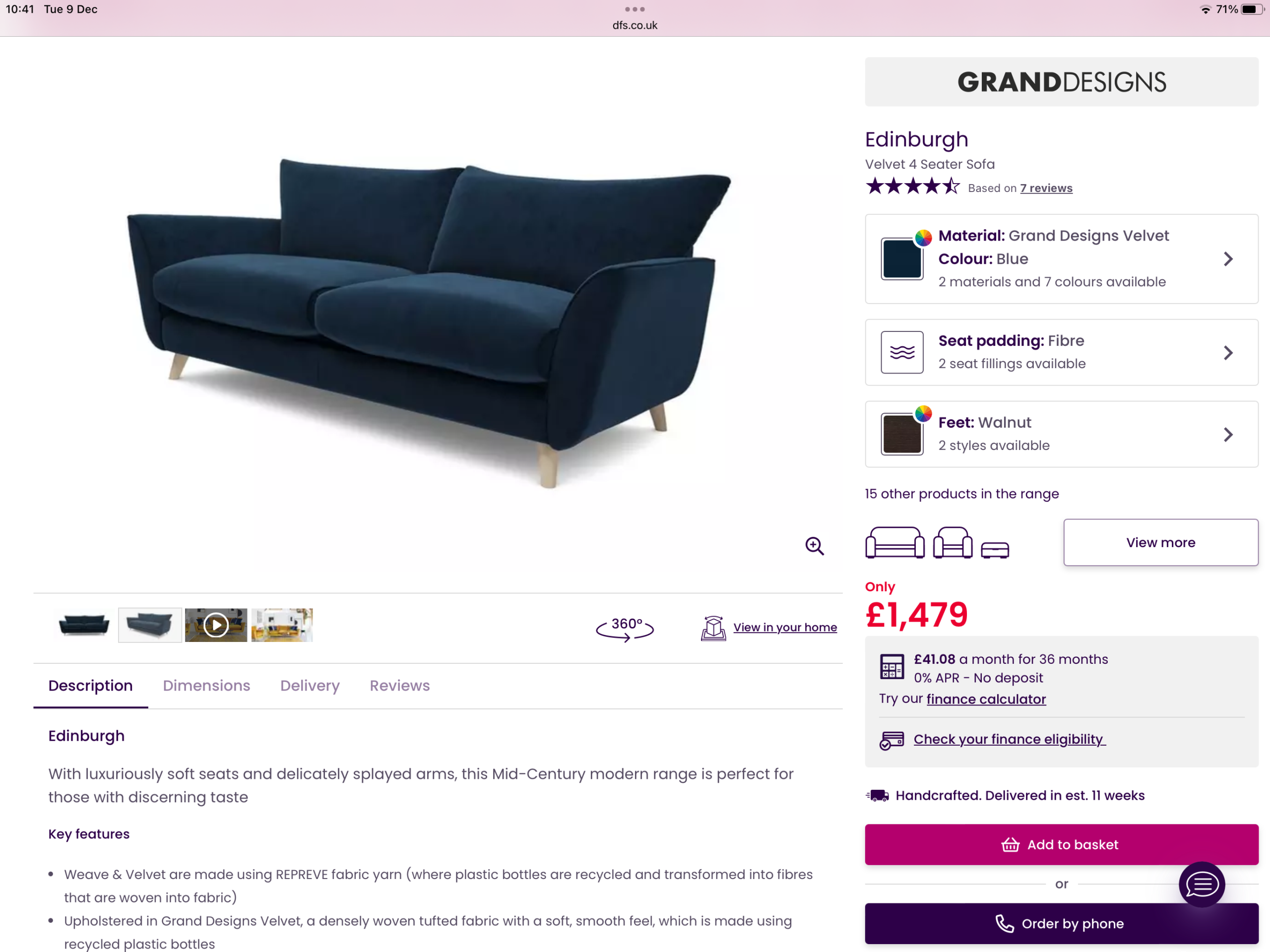Image resolution: width=1270 pixels, height=952 pixels.
Task: Select the footstool icon in range products
Action: (994, 550)
